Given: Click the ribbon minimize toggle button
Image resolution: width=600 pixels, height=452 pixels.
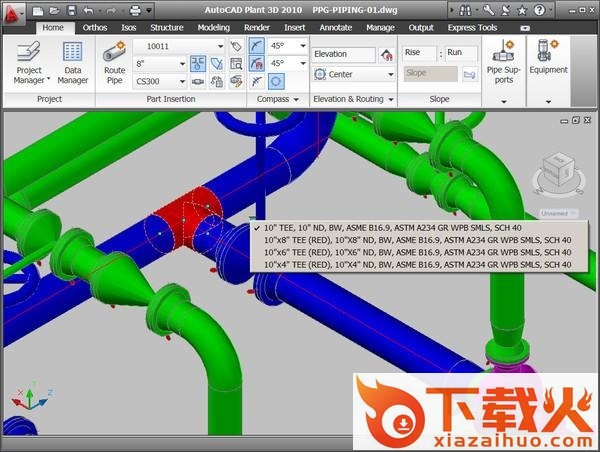Looking at the screenshot, I should [x=525, y=28].
